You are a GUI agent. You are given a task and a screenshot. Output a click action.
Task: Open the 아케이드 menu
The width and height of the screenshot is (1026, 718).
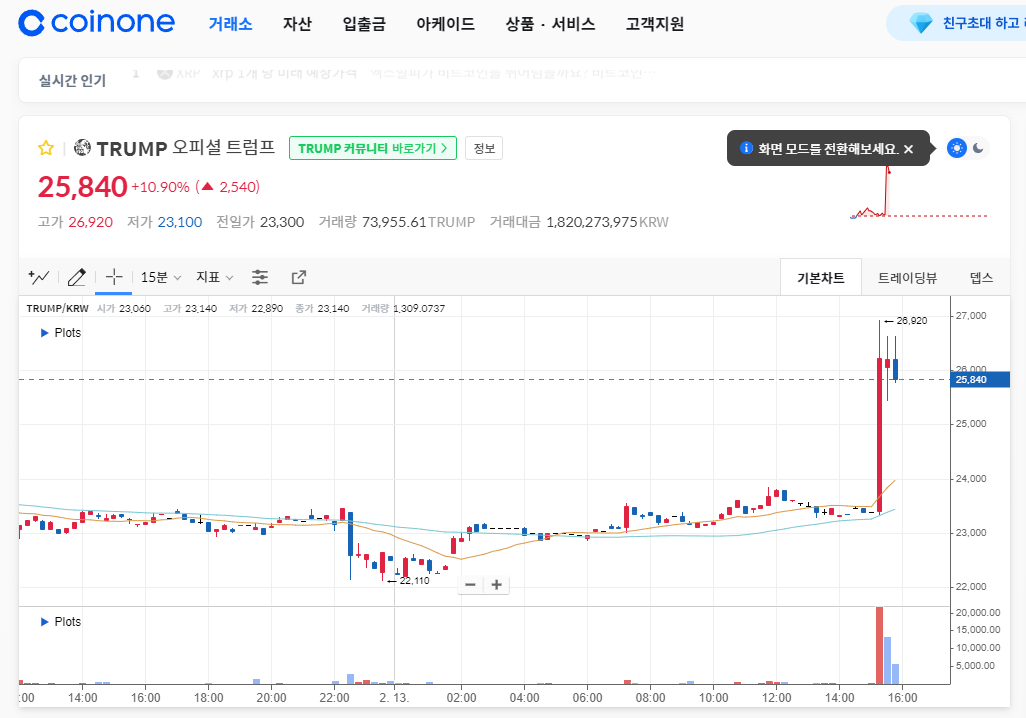click(x=446, y=24)
